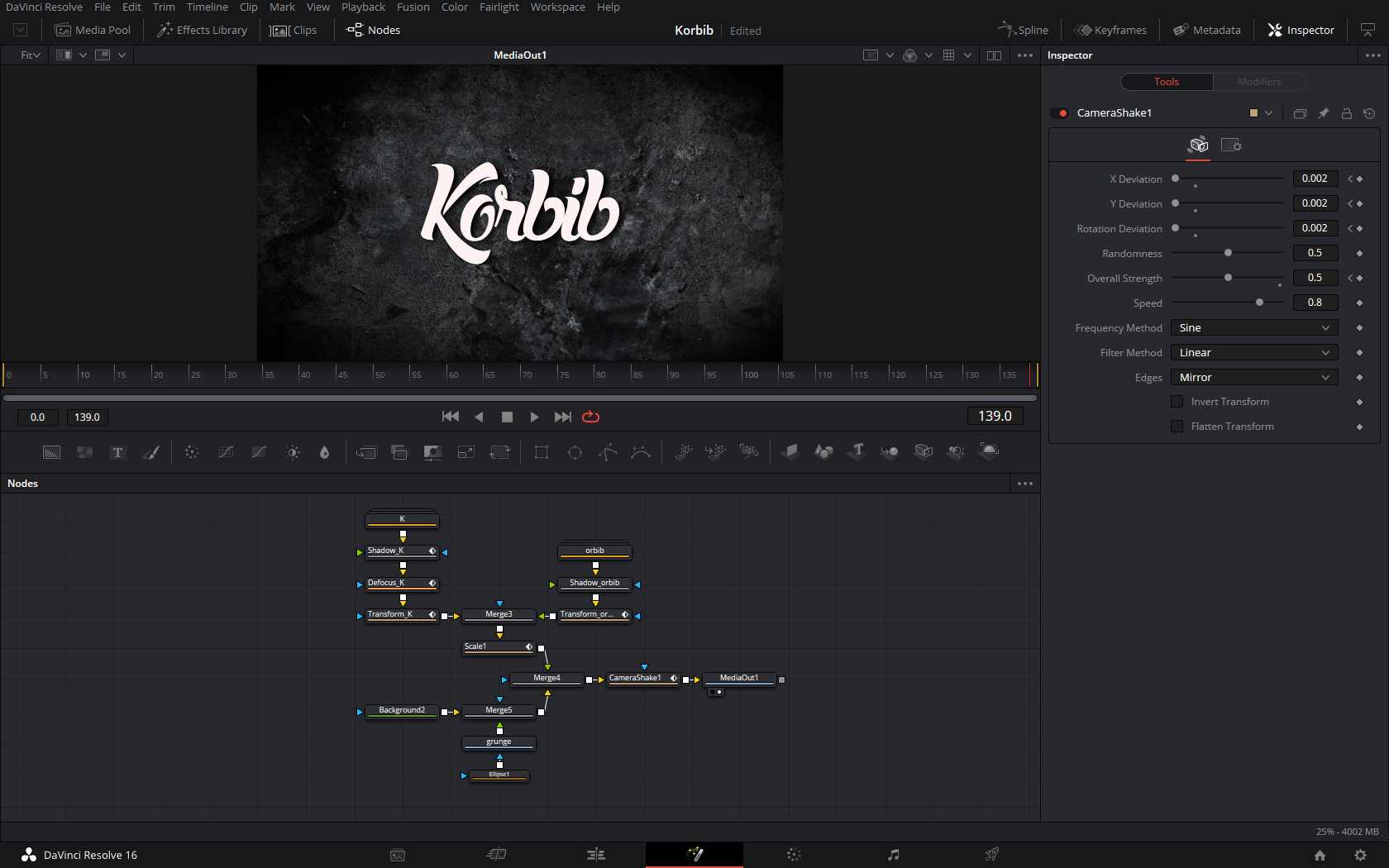The height and width of the screenshot is (868, 1389).
Task: Add a Matte Control tool from the toolbar
Action: (432, 452)
